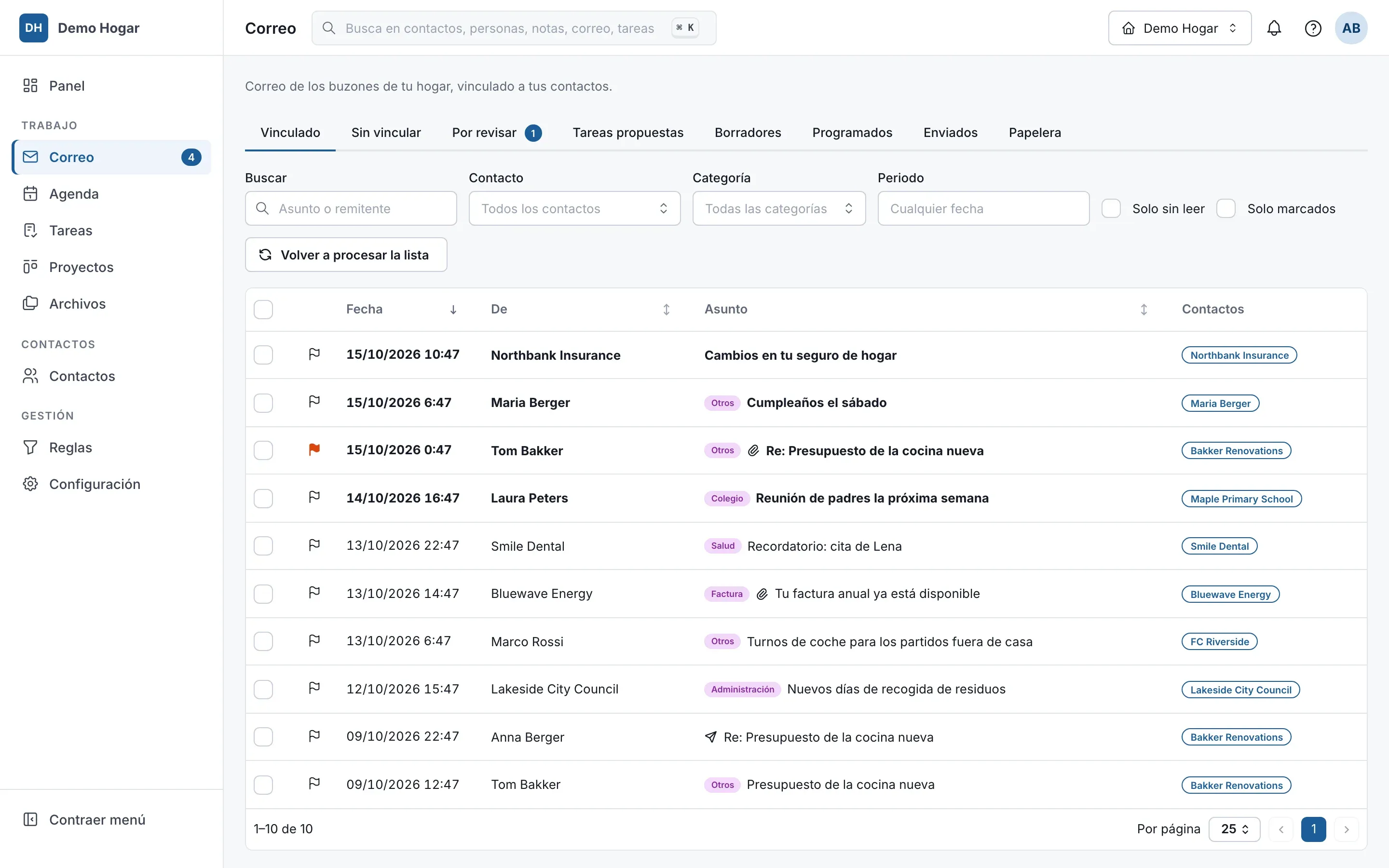Check the Laura Peters email row
This screenshot has height=868, width=1389.
coord(263,498)
